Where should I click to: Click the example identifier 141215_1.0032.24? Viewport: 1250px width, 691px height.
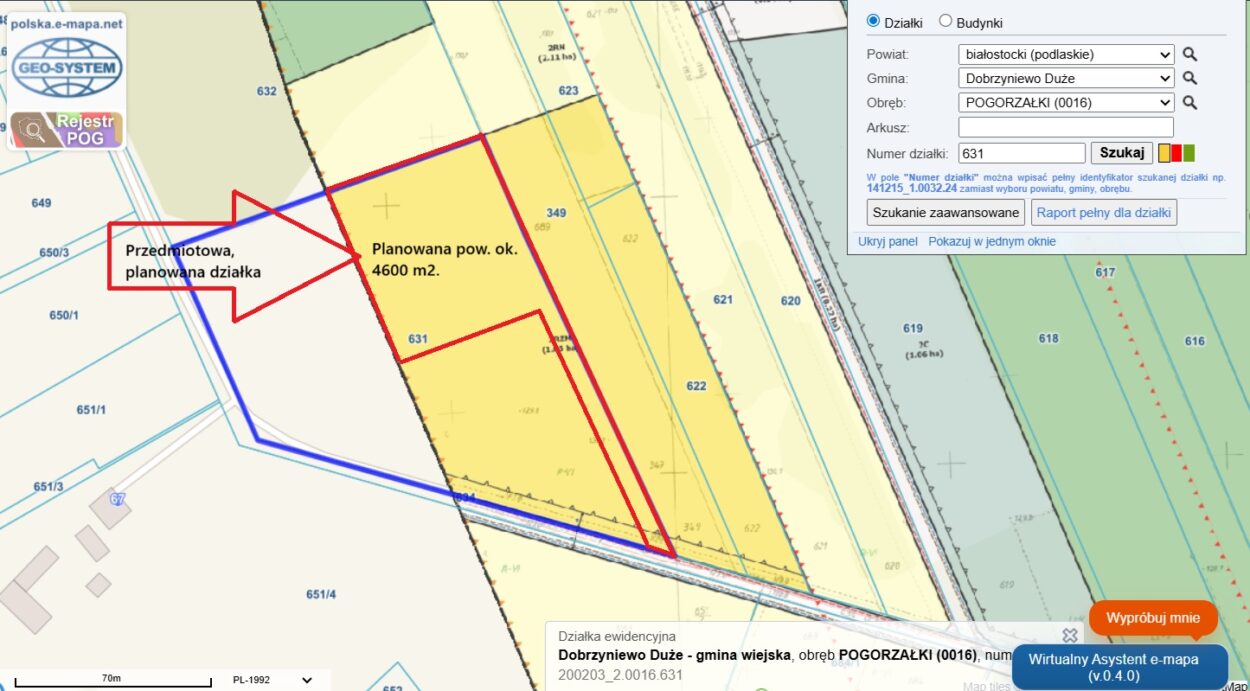(x=911, y=188)
